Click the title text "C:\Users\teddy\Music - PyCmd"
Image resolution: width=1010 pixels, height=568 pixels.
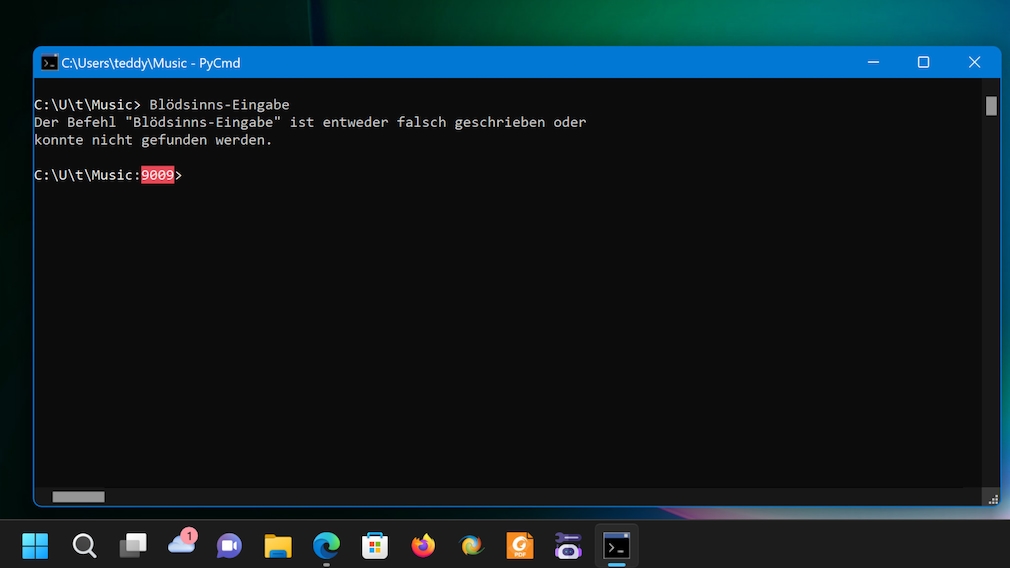(x=151, y=63)
